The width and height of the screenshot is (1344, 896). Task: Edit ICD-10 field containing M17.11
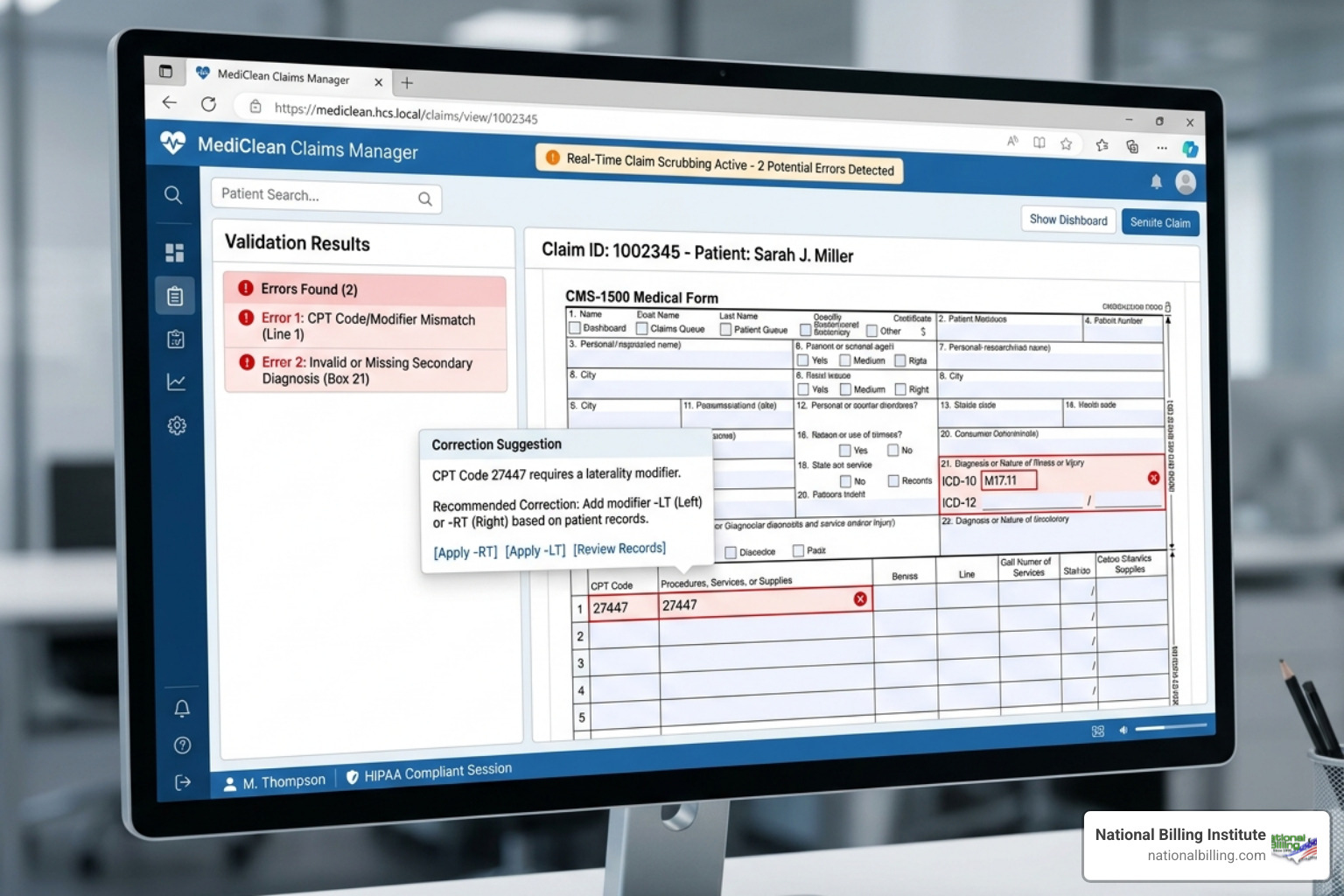[x=1009, y=480]
